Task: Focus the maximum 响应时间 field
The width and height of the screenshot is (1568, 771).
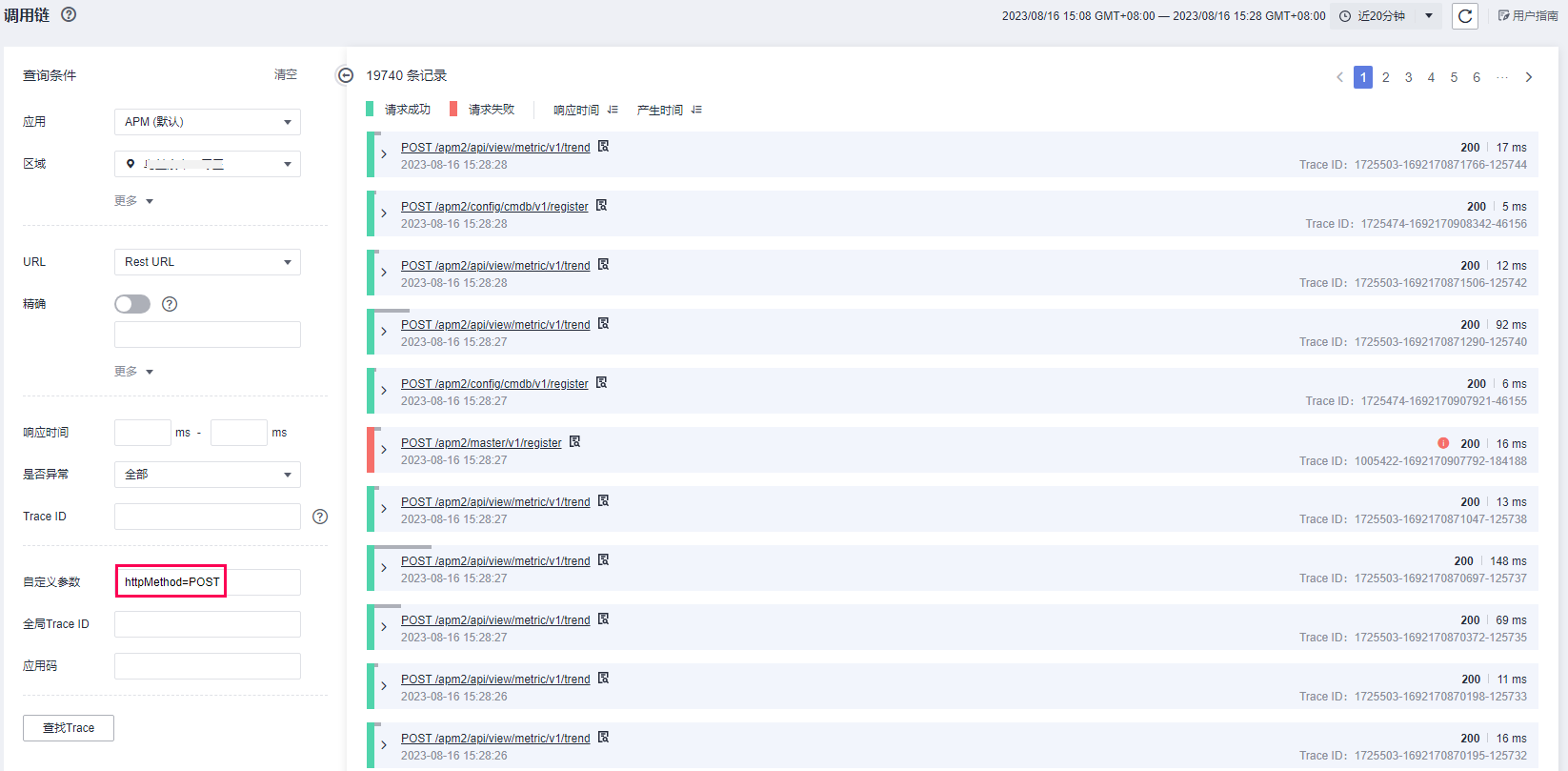Action: [x=239, y=433]
